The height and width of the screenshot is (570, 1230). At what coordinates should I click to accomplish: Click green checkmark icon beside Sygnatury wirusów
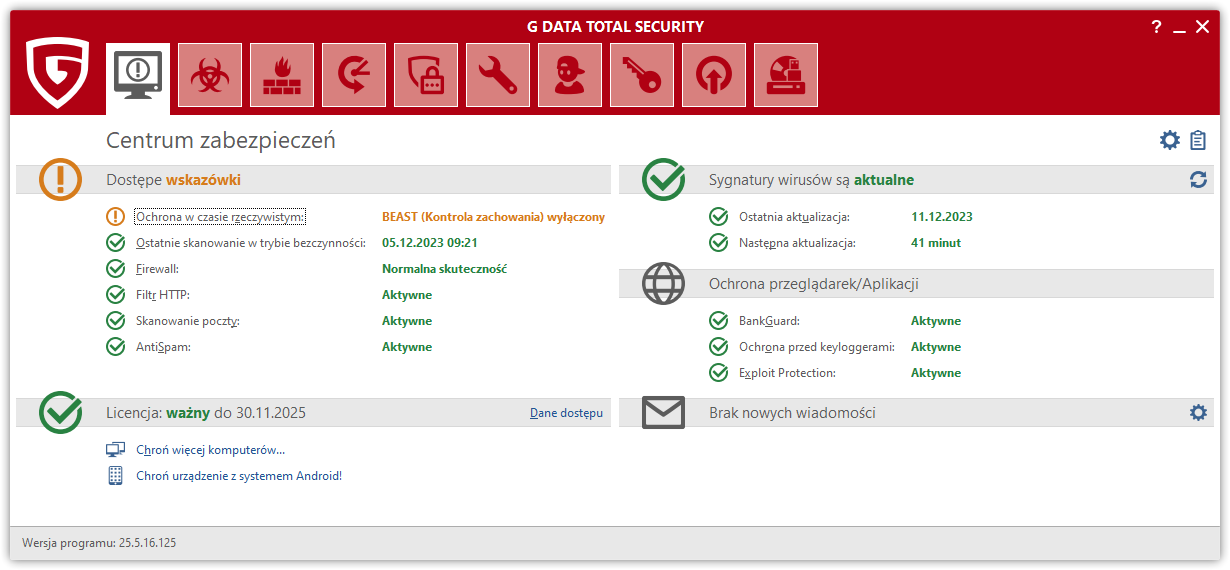tap(663, 180)
